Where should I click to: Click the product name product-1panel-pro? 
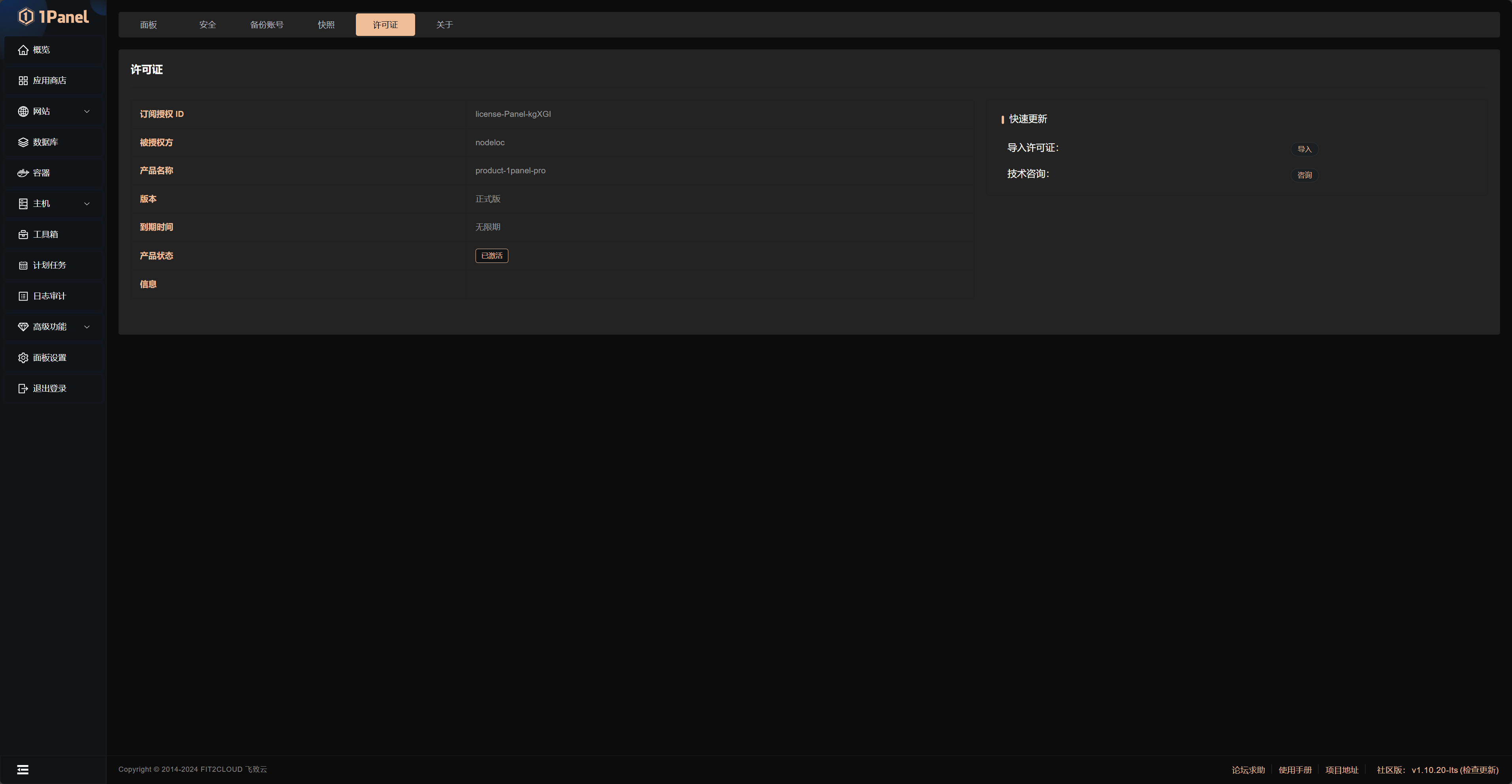point(511,171)
